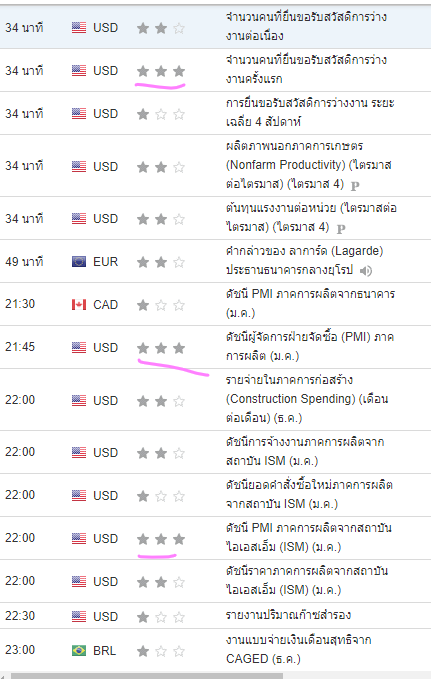Open ISM manufacturing employment index event

305,451
